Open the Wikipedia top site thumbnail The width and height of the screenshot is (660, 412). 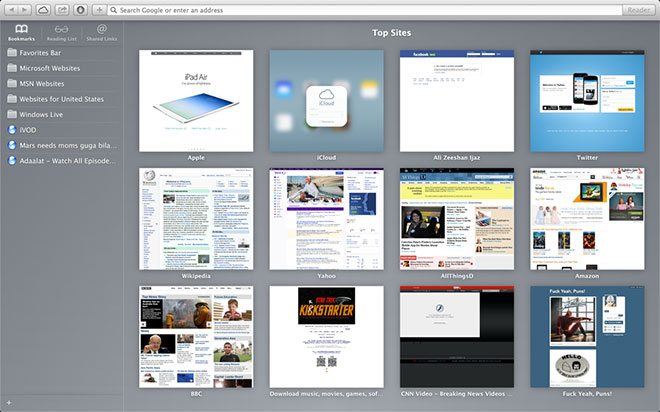coord(196,219)
